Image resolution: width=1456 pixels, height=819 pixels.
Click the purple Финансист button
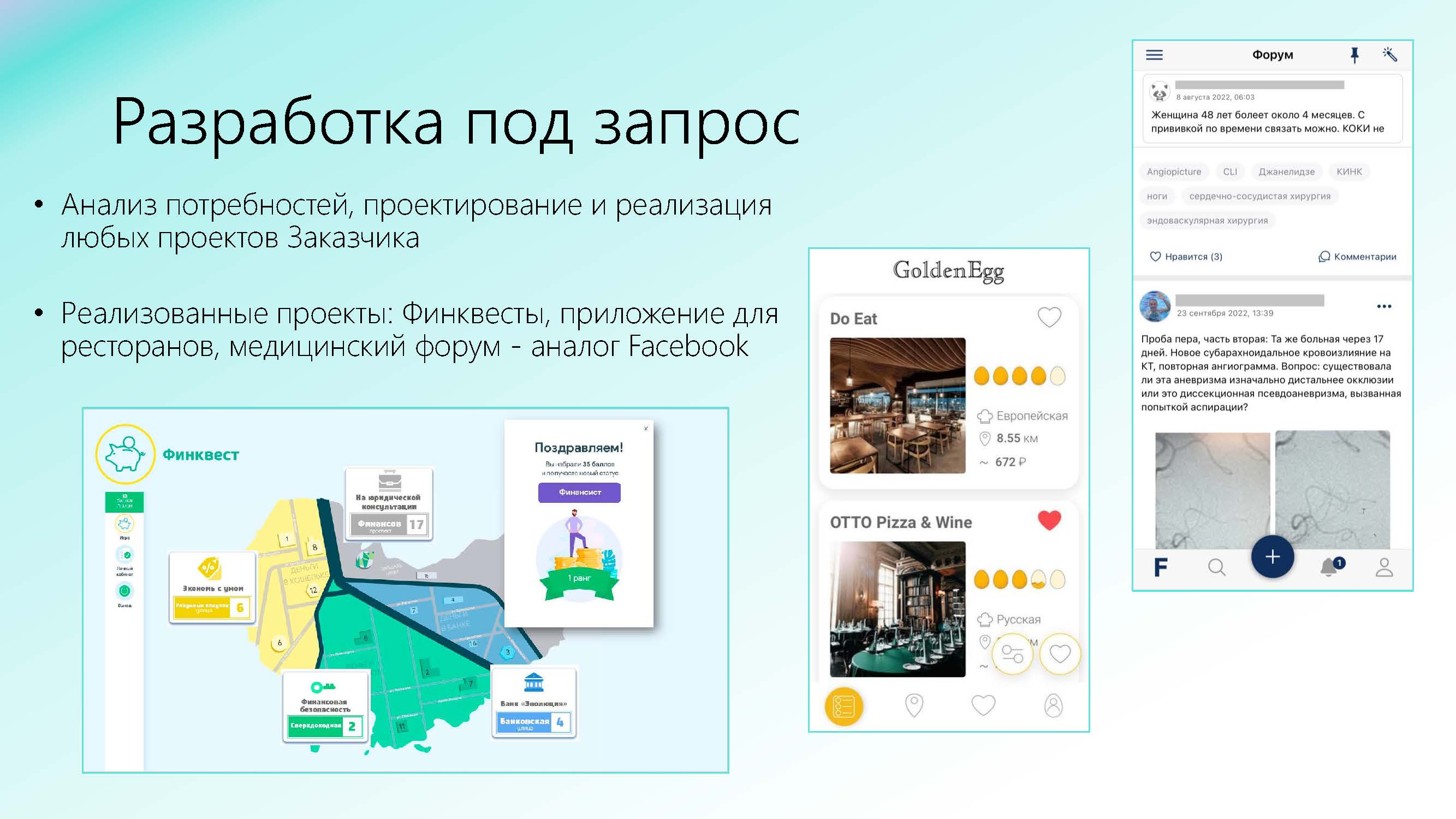coord(579,492)
